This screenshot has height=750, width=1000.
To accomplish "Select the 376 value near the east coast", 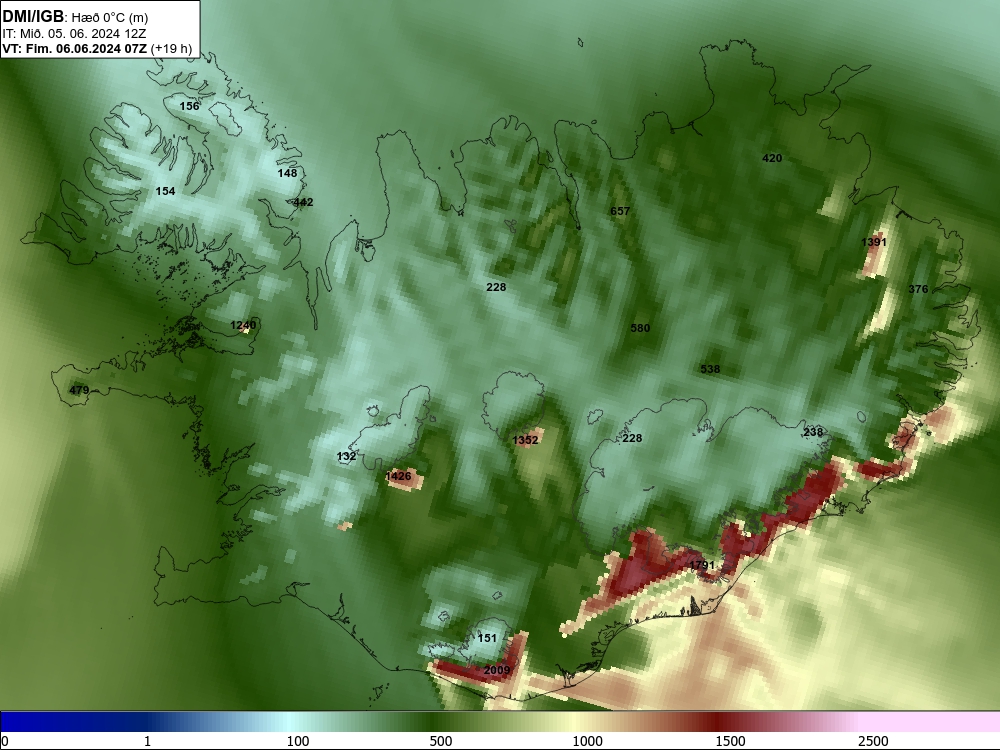I will [918, 289].
